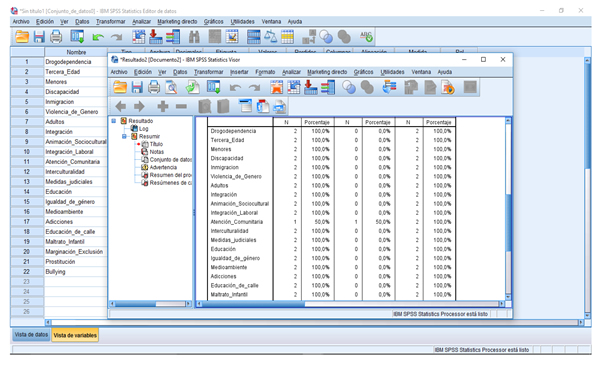Screen dimensions: 600x365
Task: Collapse the Resumir outline node
Action: 124,136
